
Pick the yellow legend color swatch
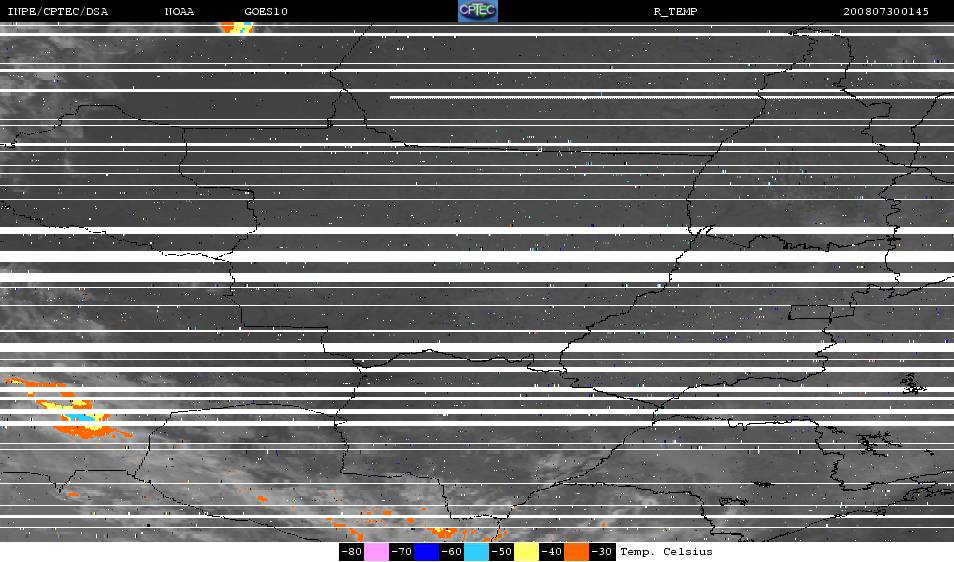pyautogui.click(x=526, y=552)
